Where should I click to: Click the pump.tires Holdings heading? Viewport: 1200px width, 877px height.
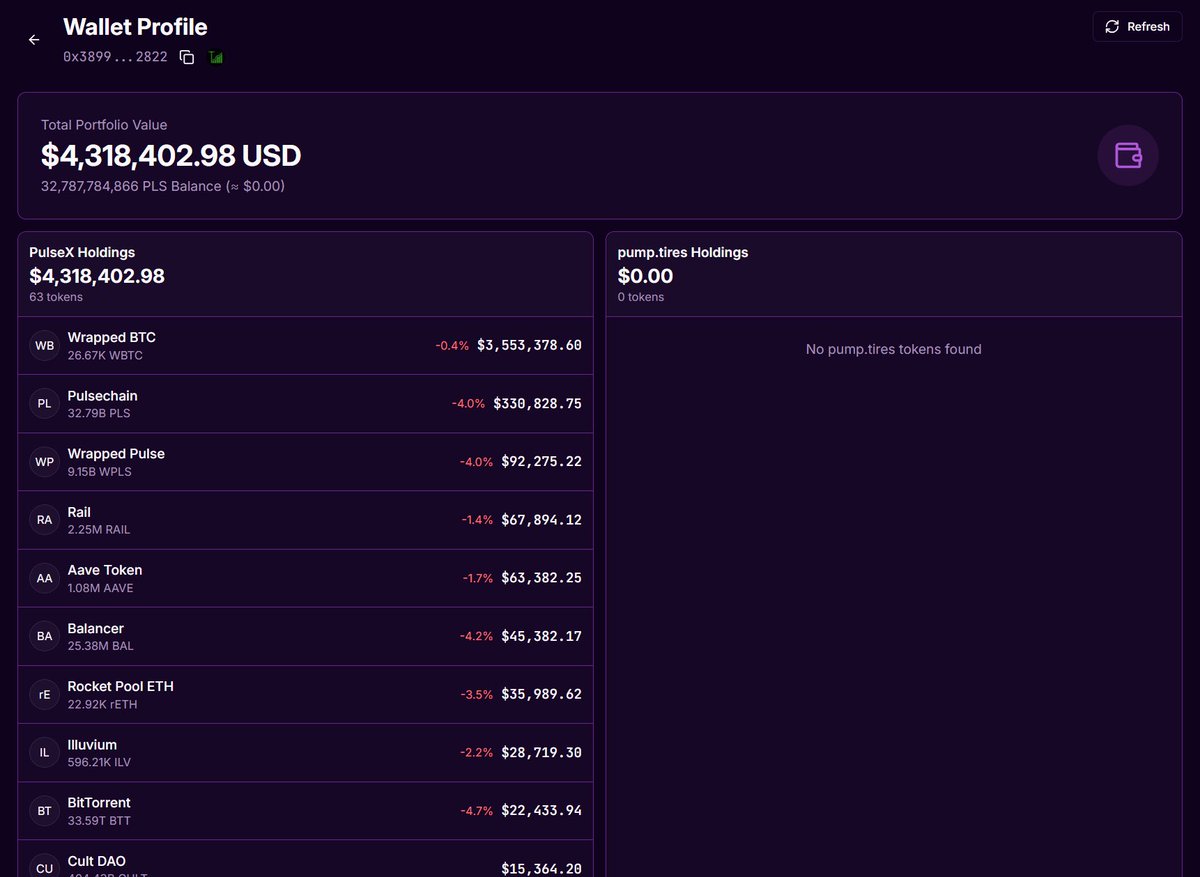tap(683, 252)
